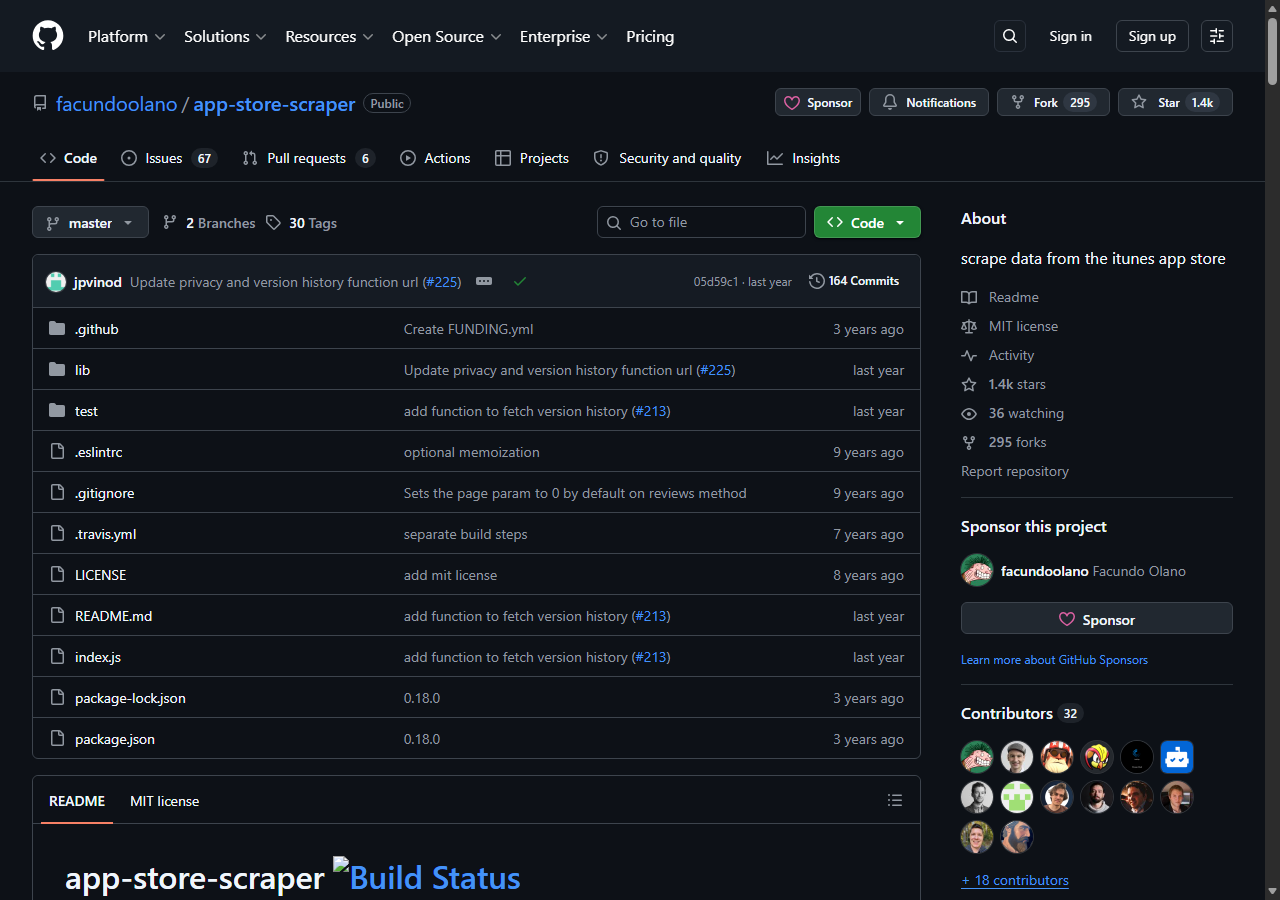This screenshot has height=900, width=1280.
Task: Click the GitHub logo icon
Action: pyautogui.click(x=48, y=36)
